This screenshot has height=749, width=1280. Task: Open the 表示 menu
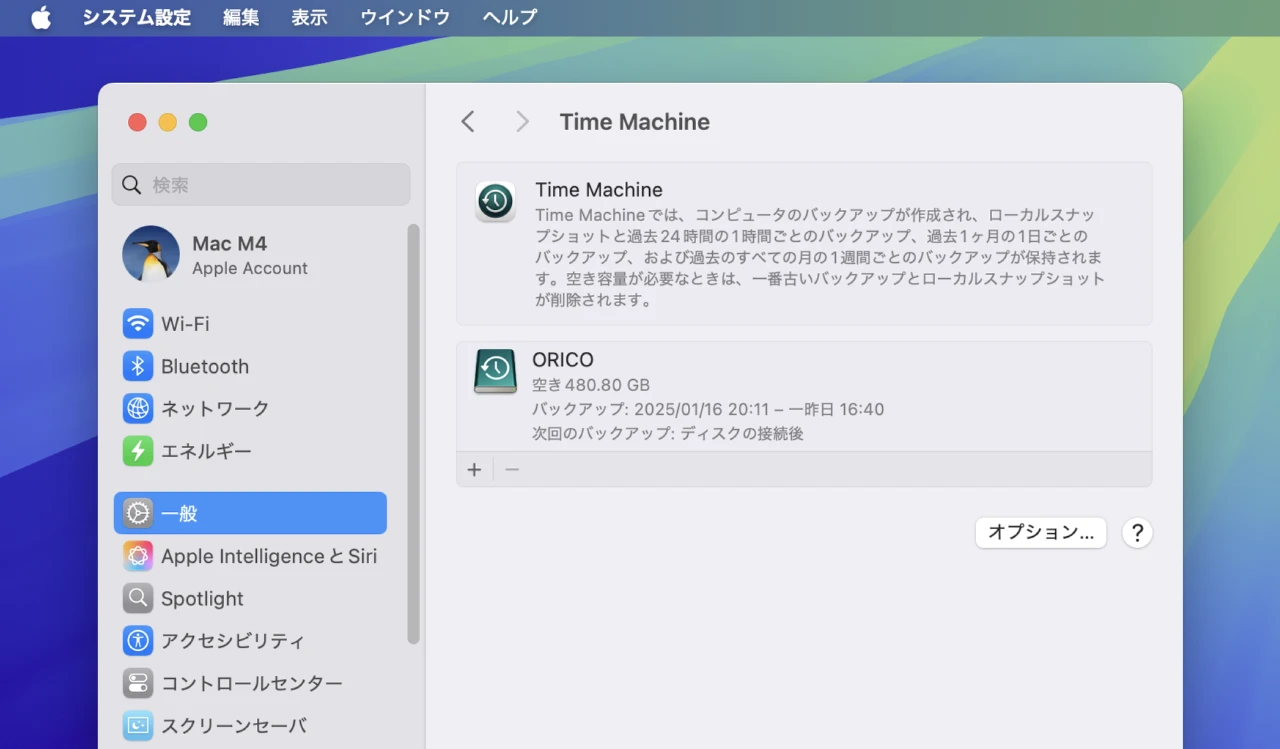309,17
